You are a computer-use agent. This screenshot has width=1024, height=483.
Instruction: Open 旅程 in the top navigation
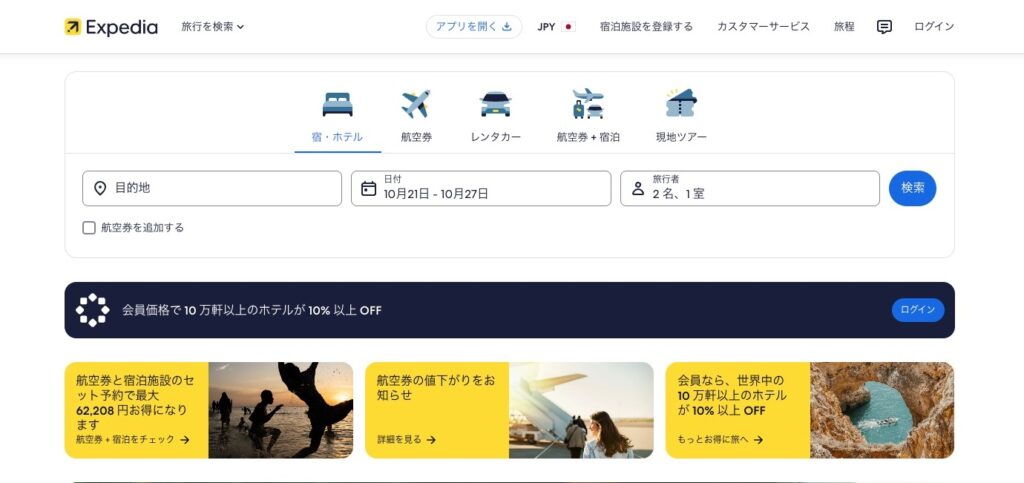pyautogui.click(x=844, y=27)
